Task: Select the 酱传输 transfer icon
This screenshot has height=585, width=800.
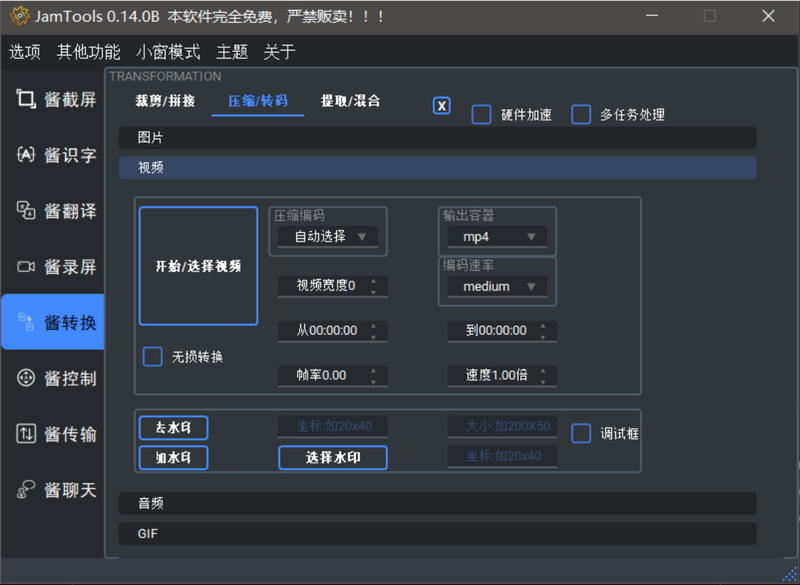Action: click(x=27, y=434)
